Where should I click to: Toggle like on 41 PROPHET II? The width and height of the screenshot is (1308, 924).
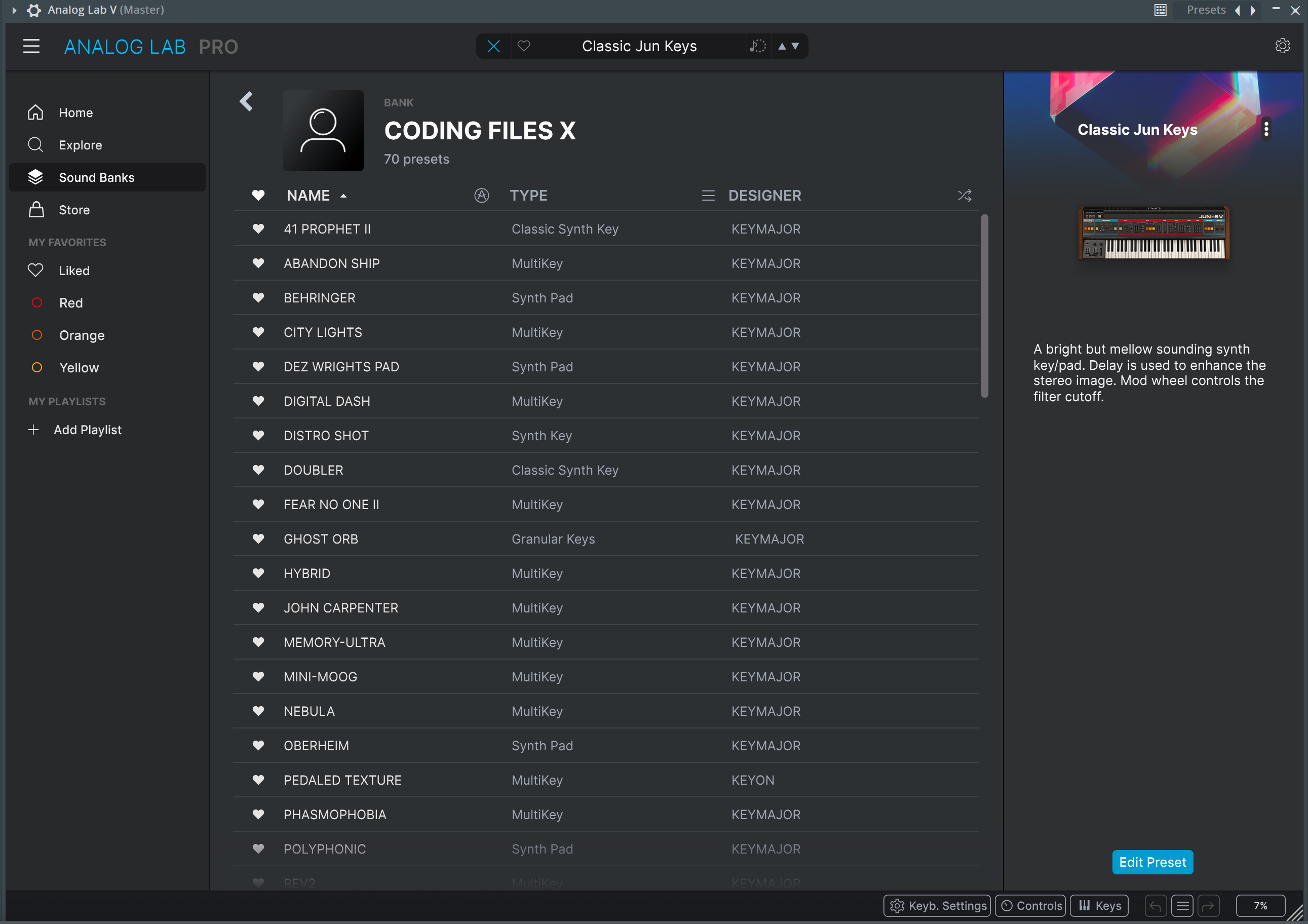(x=258, y=229)
